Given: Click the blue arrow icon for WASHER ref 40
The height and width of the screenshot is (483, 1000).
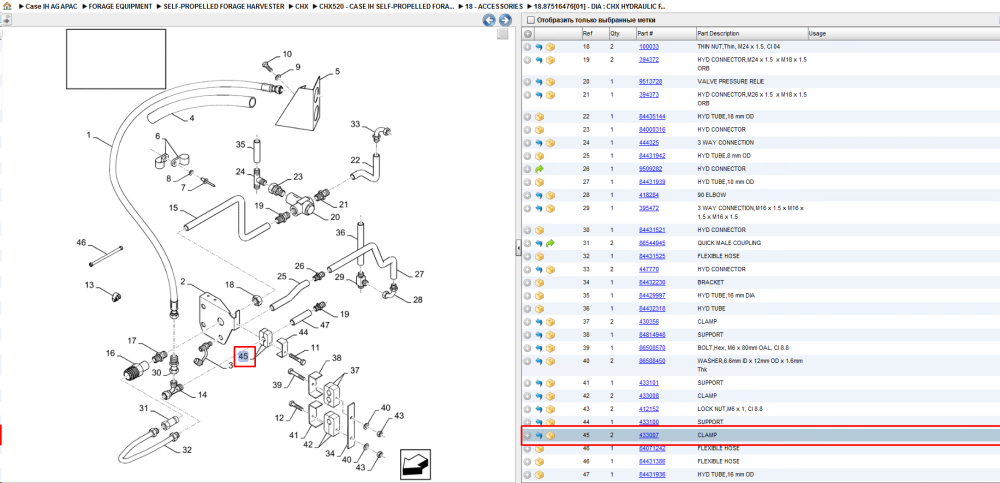Looking at the screenshot, I should 539,361.
